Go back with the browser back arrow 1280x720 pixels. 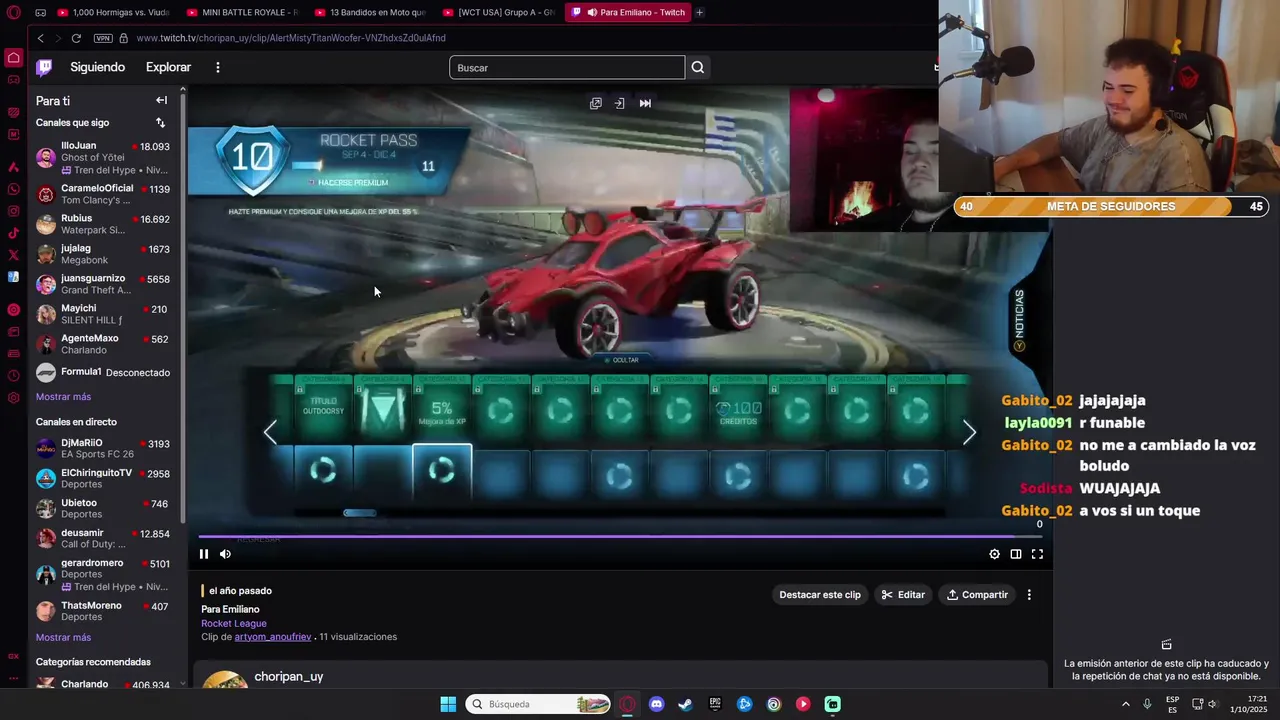[x=40, y=38]
